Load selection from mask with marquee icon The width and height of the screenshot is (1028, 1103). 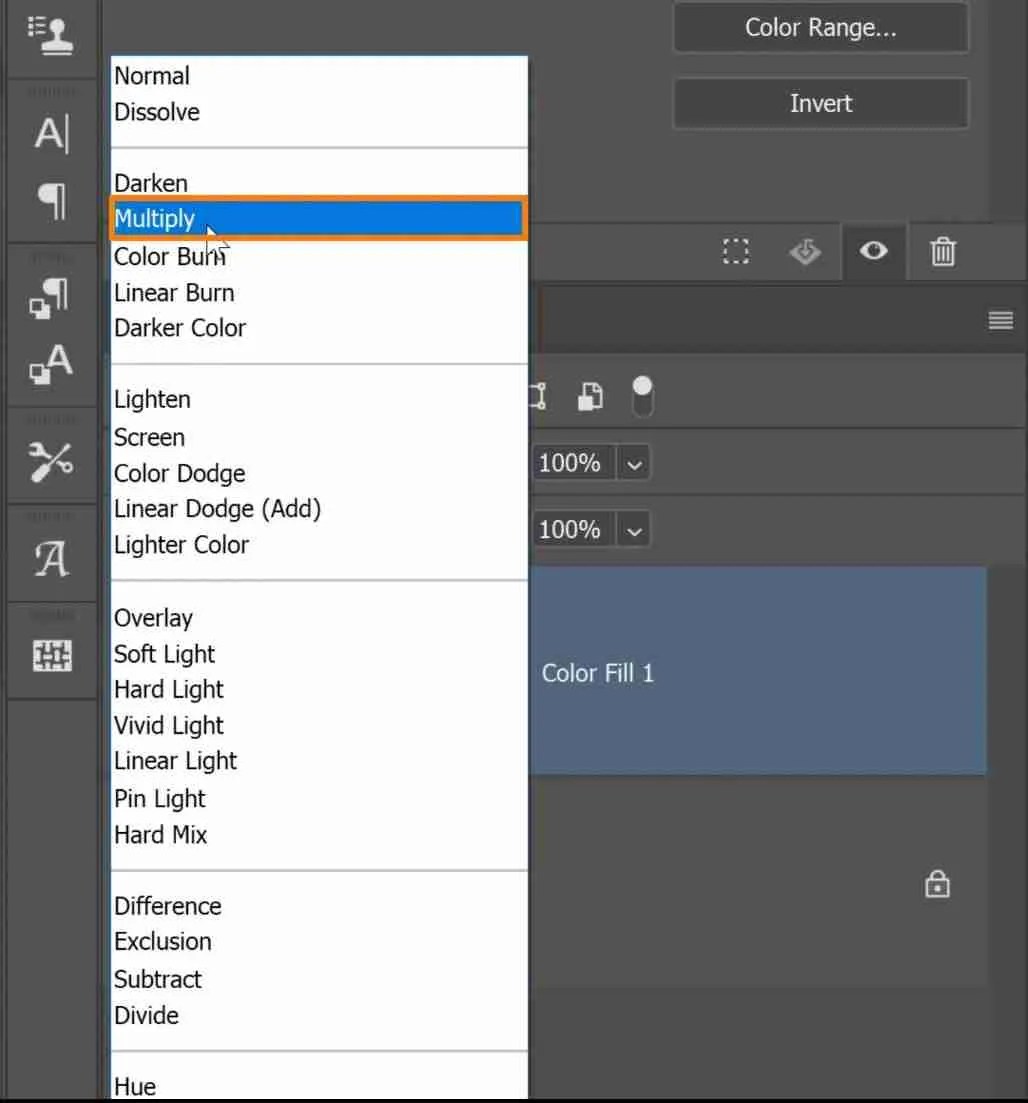(x=736, y=252)
